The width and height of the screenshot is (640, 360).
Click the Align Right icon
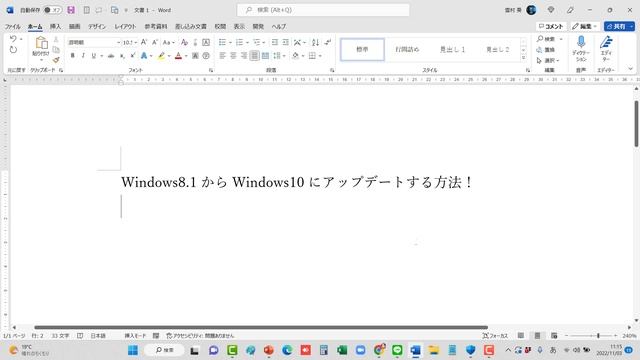[x=244, y=56]
